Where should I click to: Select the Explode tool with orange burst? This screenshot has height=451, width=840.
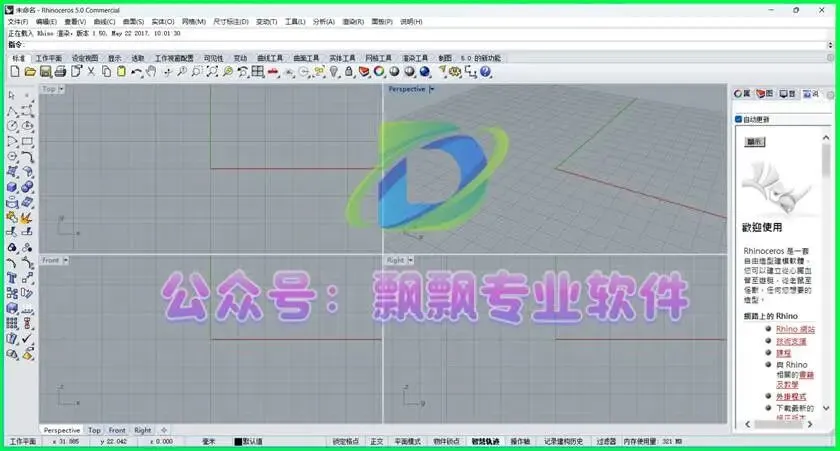(x=27, y=217)
